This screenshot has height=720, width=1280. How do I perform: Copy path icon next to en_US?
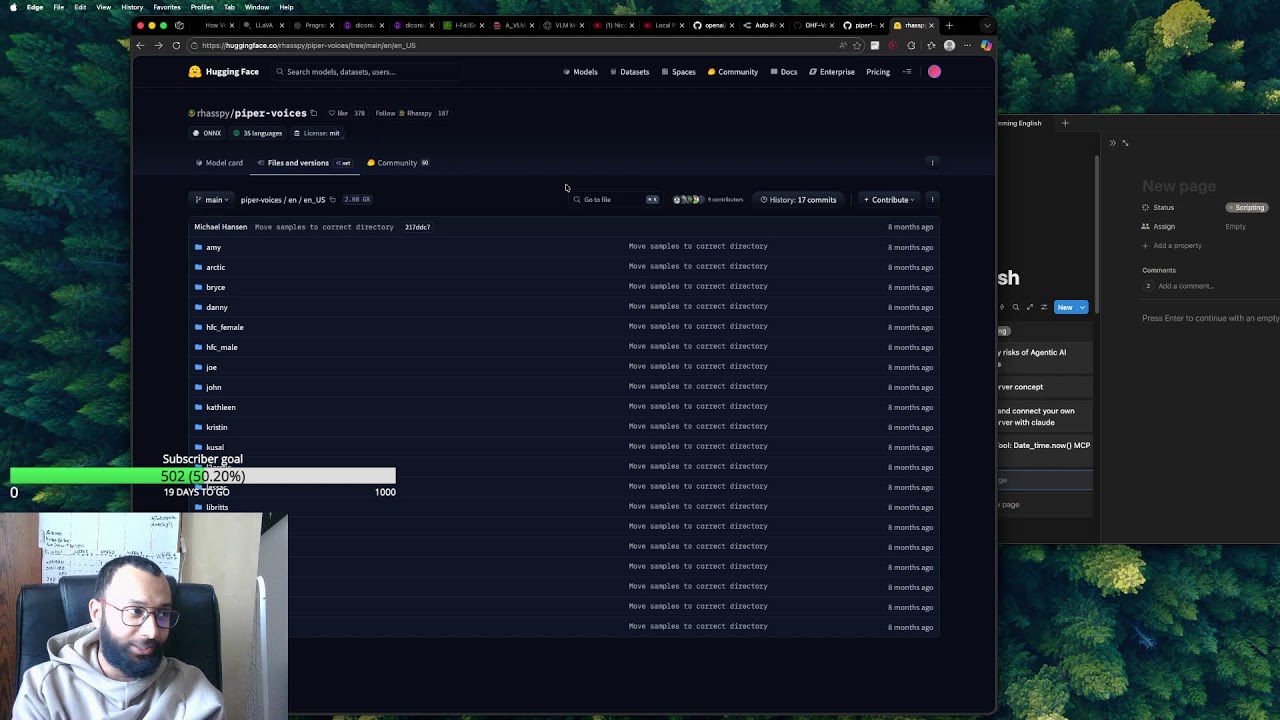click(x=333, y=200)
